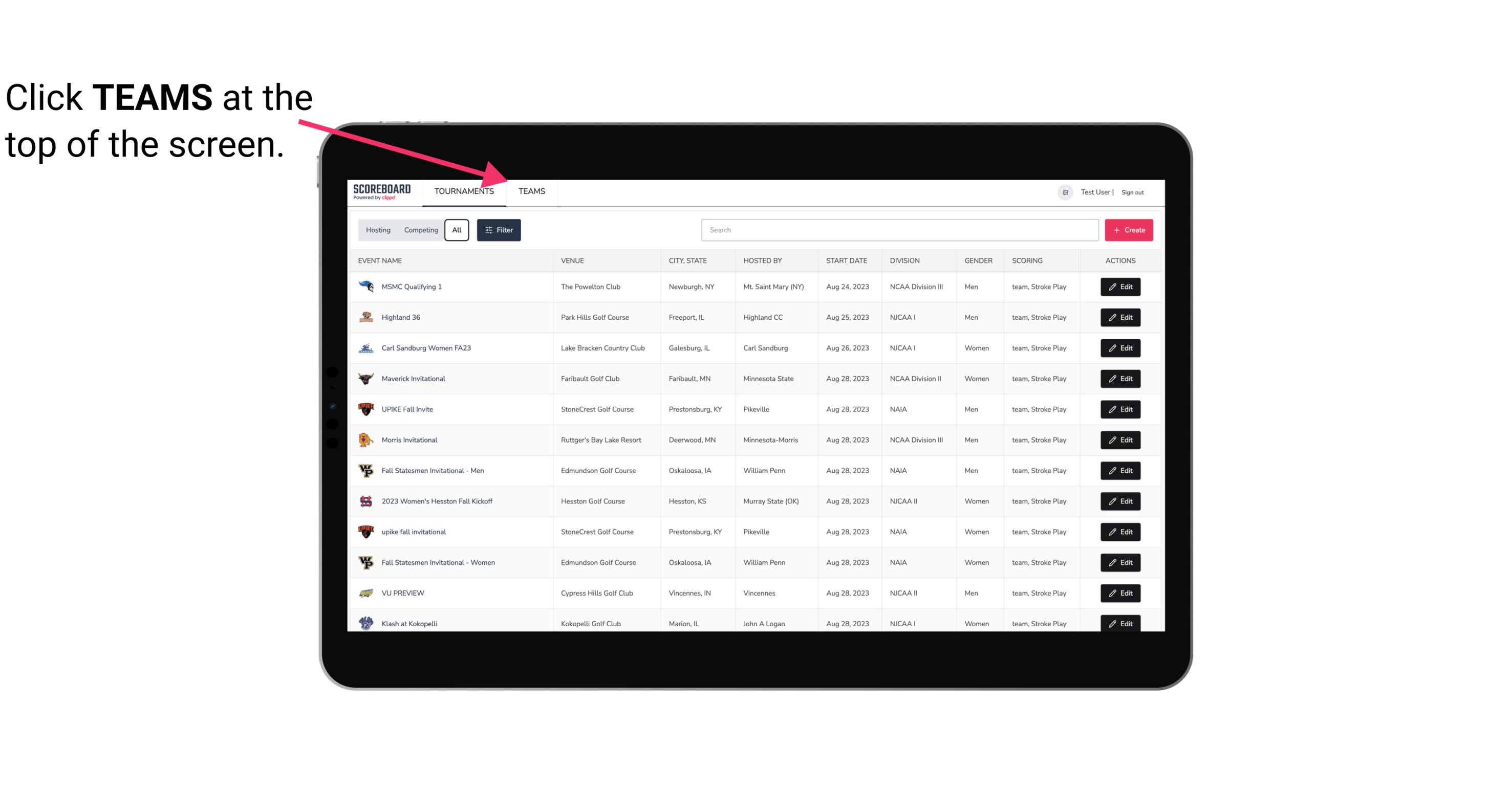
Task: Click the + Create button
Action: [x=1129, y=230]
